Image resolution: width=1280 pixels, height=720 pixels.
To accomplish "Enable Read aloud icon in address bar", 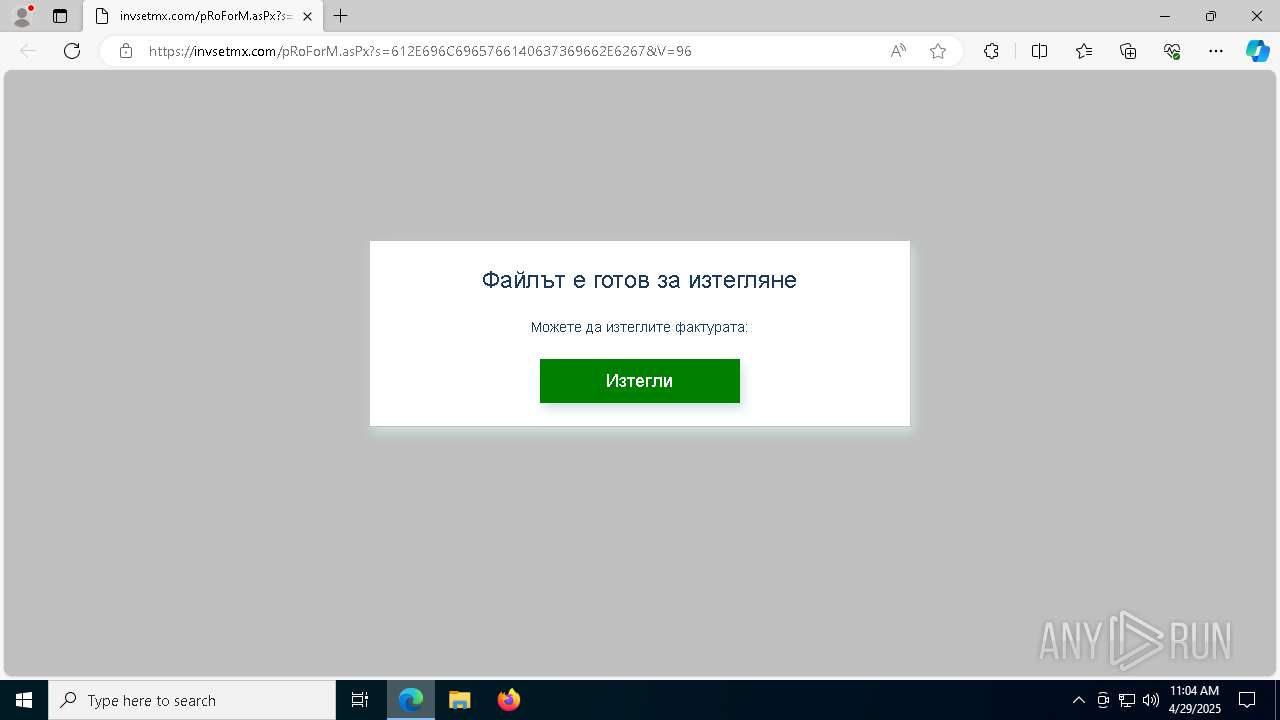I will (x=898, y=51).
